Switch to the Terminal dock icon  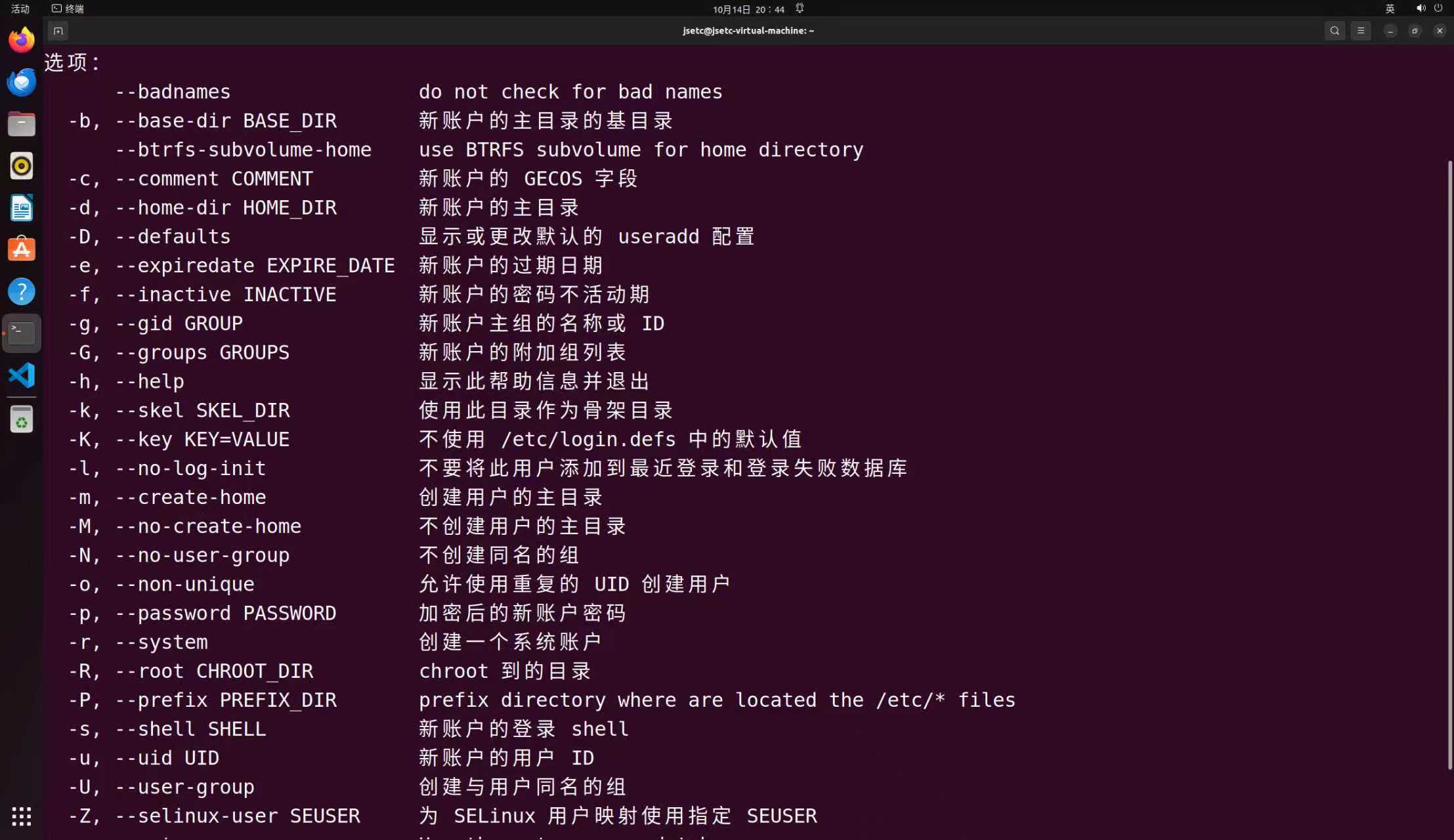[x=22, y=333]
